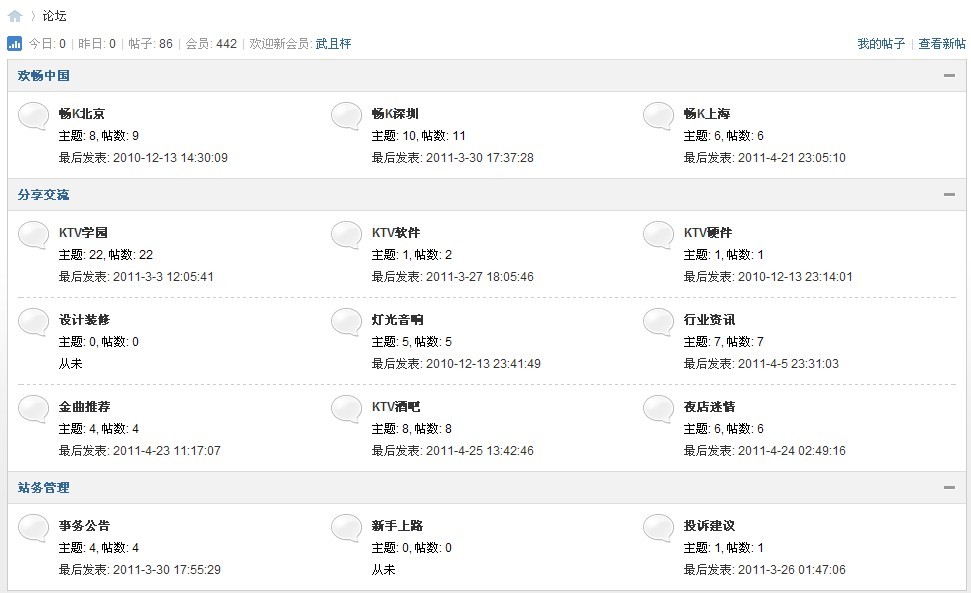Click the home icon in breadcrumb
This screenshot has height=593, width=971.
(15, 16)
